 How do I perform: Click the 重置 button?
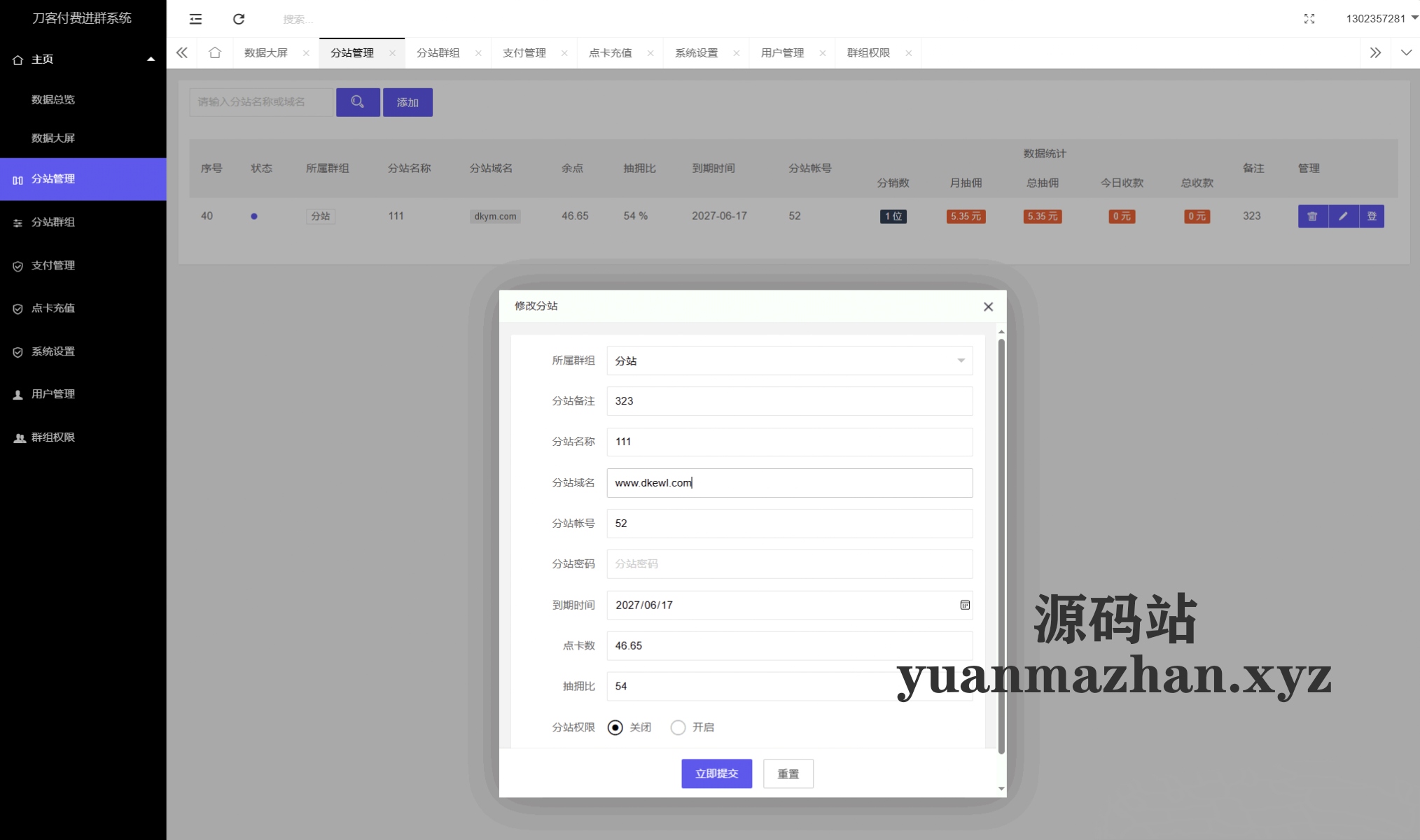[x=788, y=773]
